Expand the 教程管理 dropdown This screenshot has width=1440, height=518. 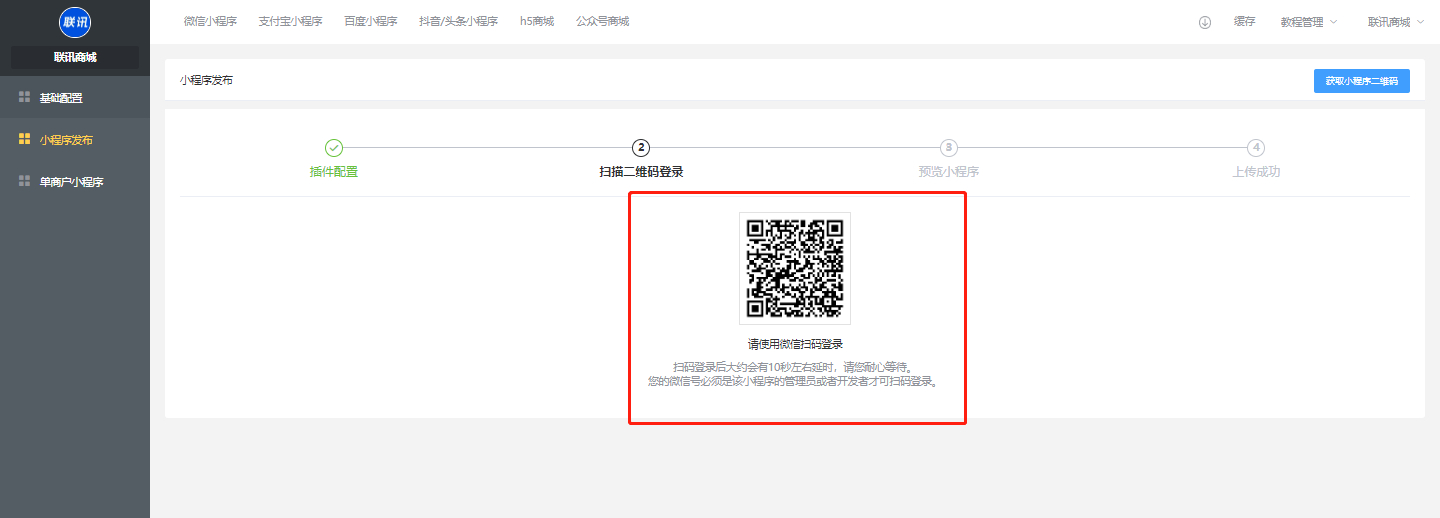click(1308, 22)
